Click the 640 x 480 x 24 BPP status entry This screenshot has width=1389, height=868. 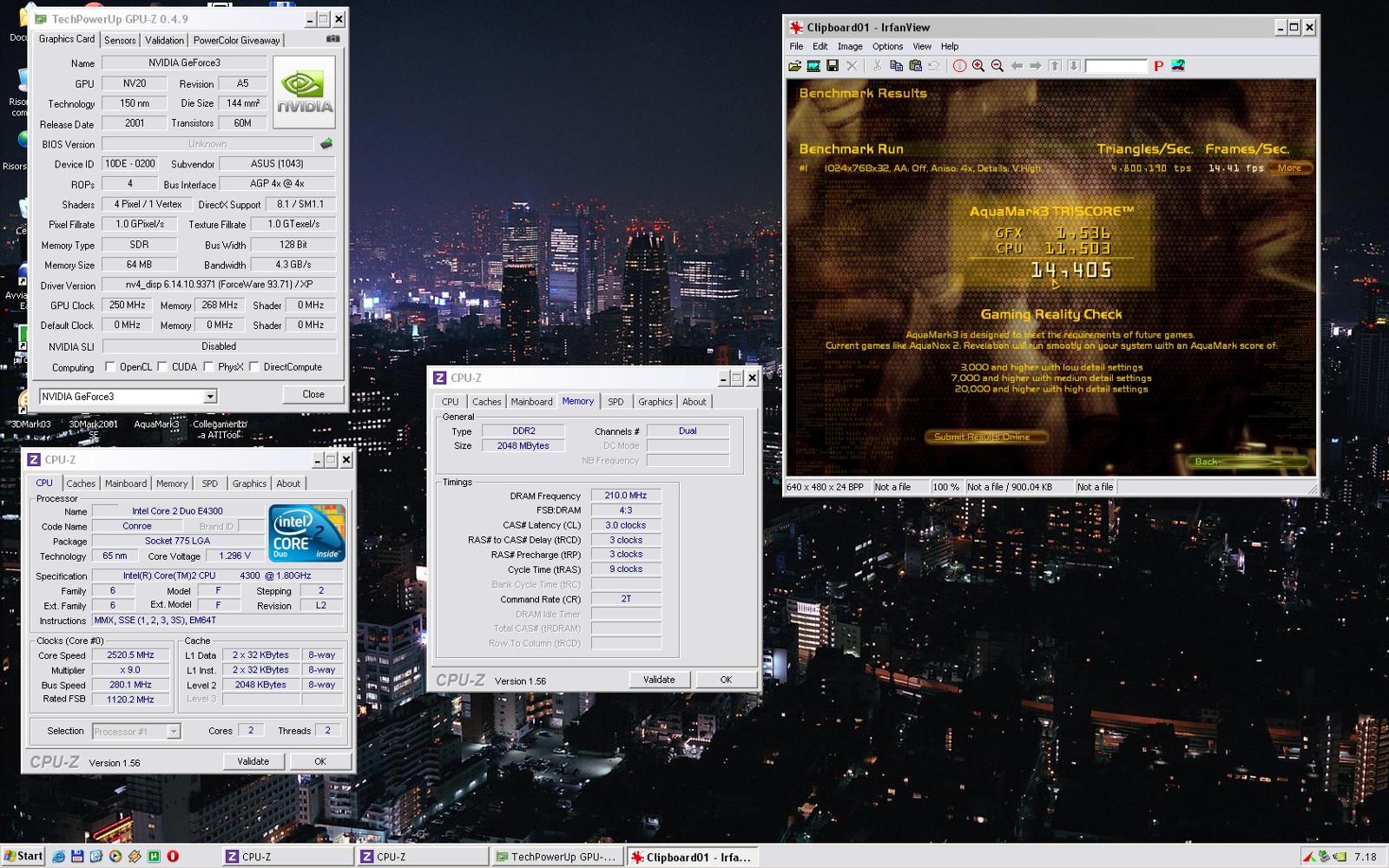point(826,487)
